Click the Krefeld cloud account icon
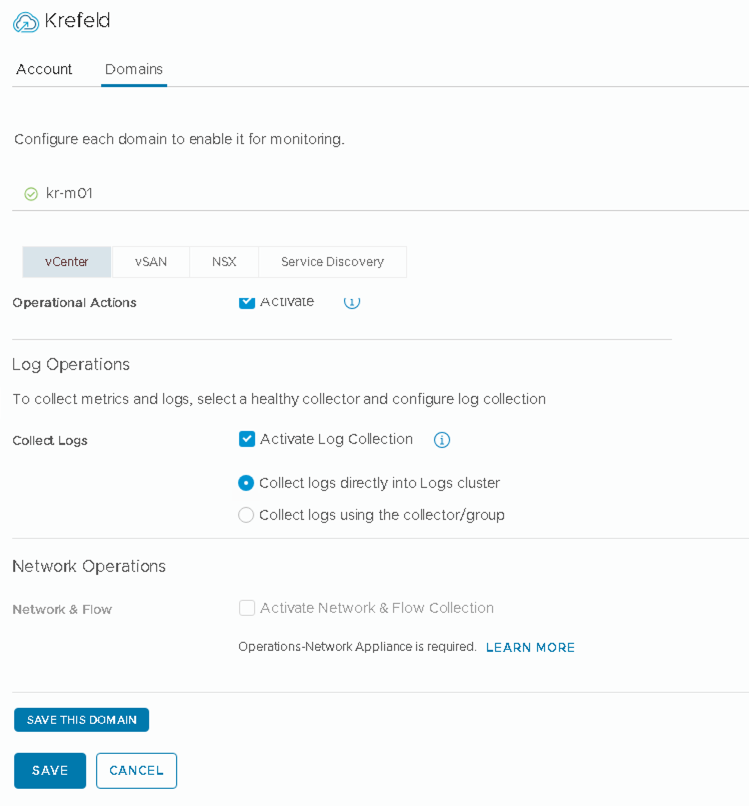This screenshot has width=749, height=806. (x=26, y=22)
